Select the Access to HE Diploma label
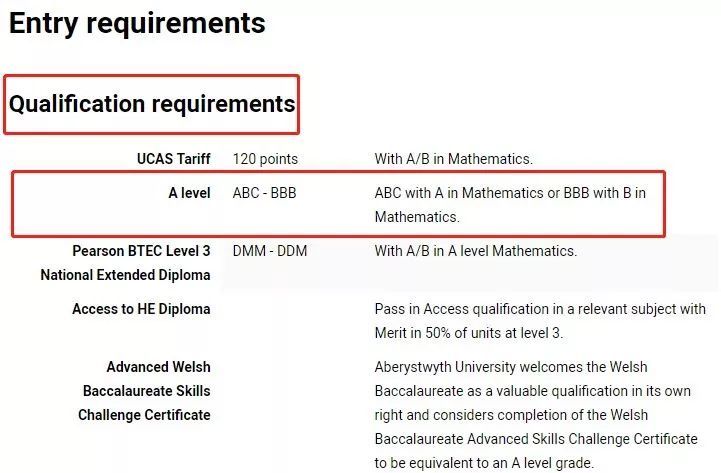This screenshot has width=721, height=473. (141, 309)
